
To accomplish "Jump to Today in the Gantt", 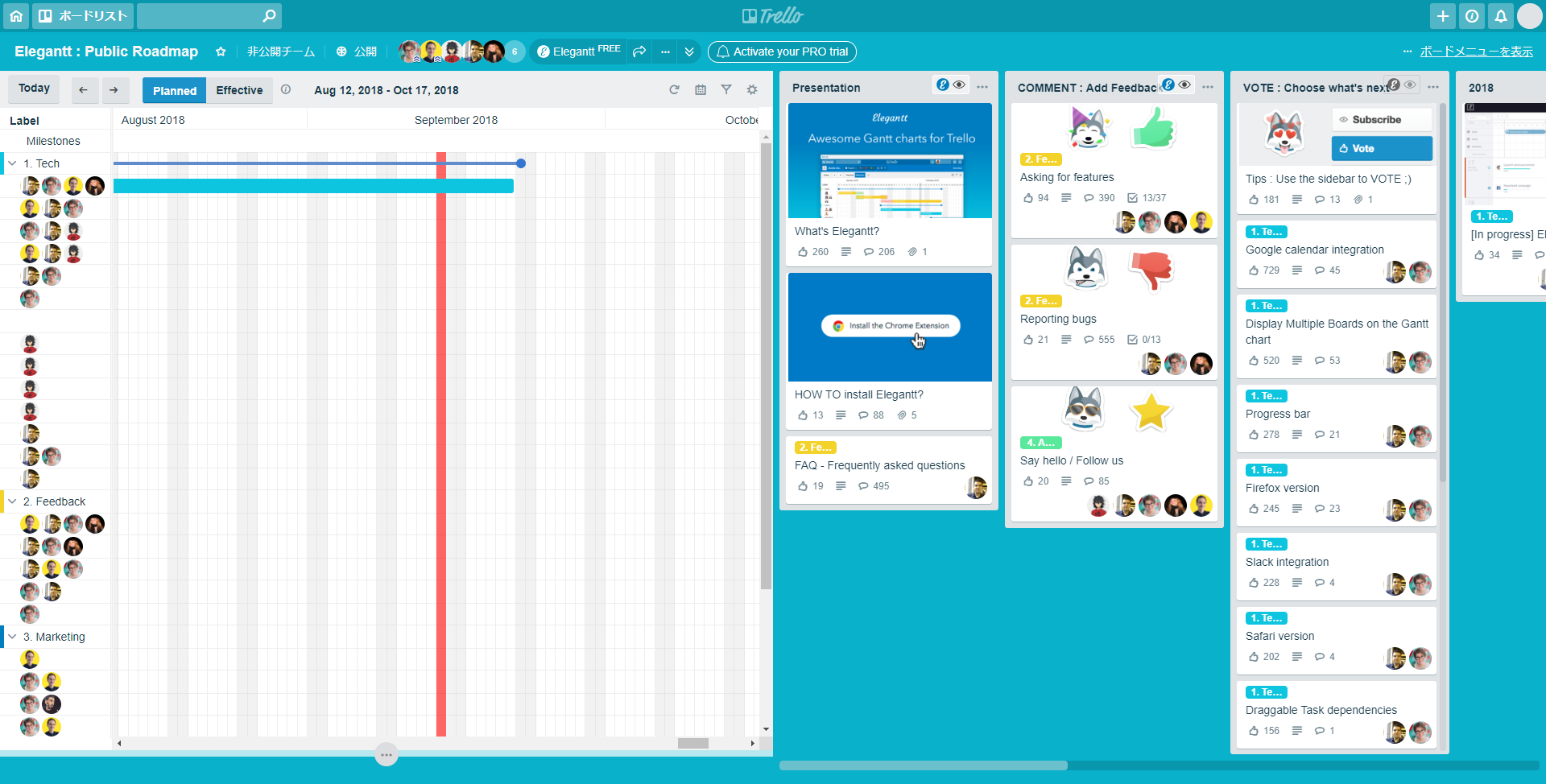I will coord(34,89).
